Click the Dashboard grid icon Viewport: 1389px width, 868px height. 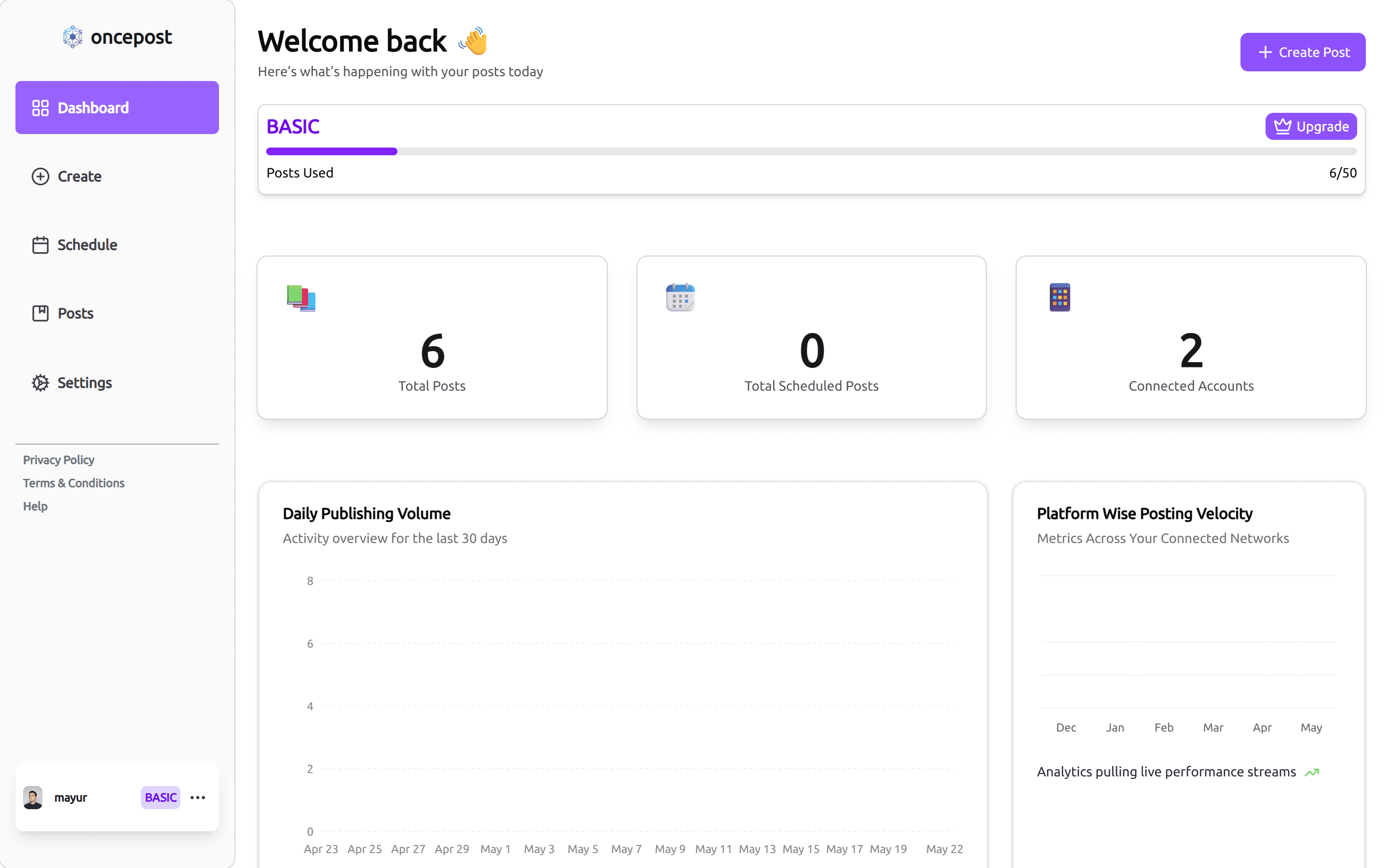pos(40,108)
